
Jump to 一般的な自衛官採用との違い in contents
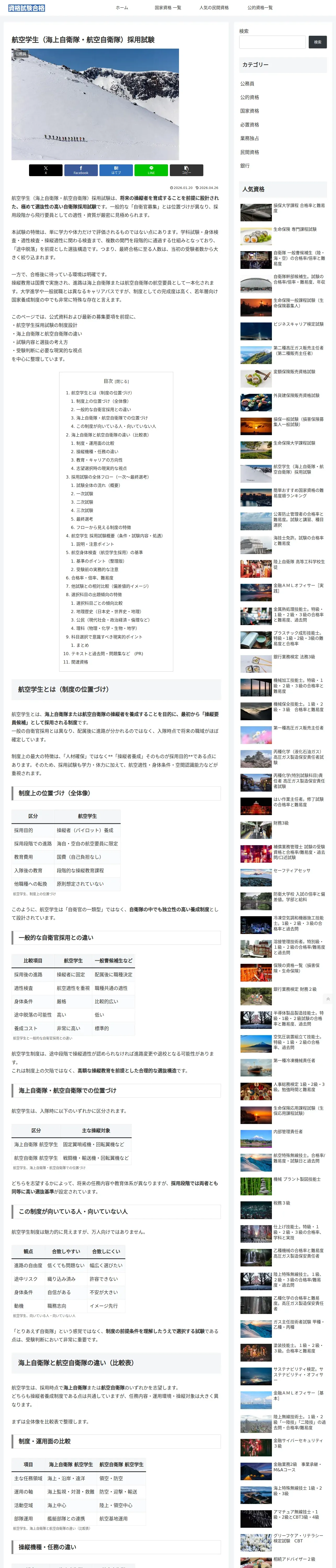tap(103, 410)
